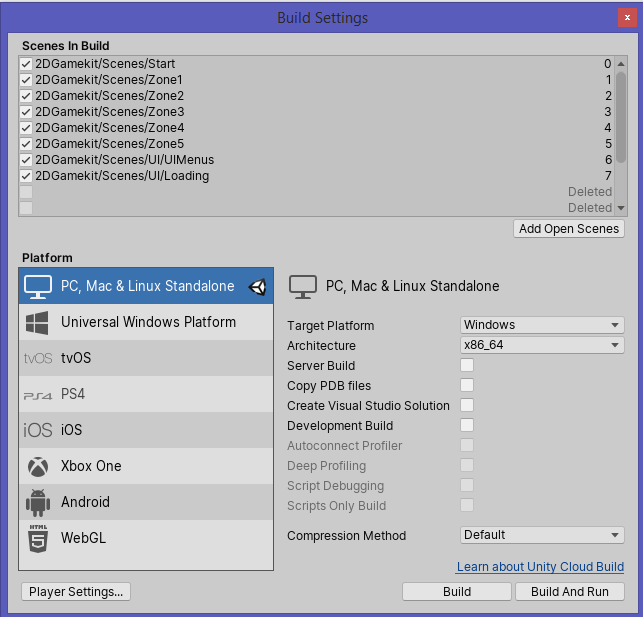
Task: Select the WebGL platform row
Action: tap(146, 539)
